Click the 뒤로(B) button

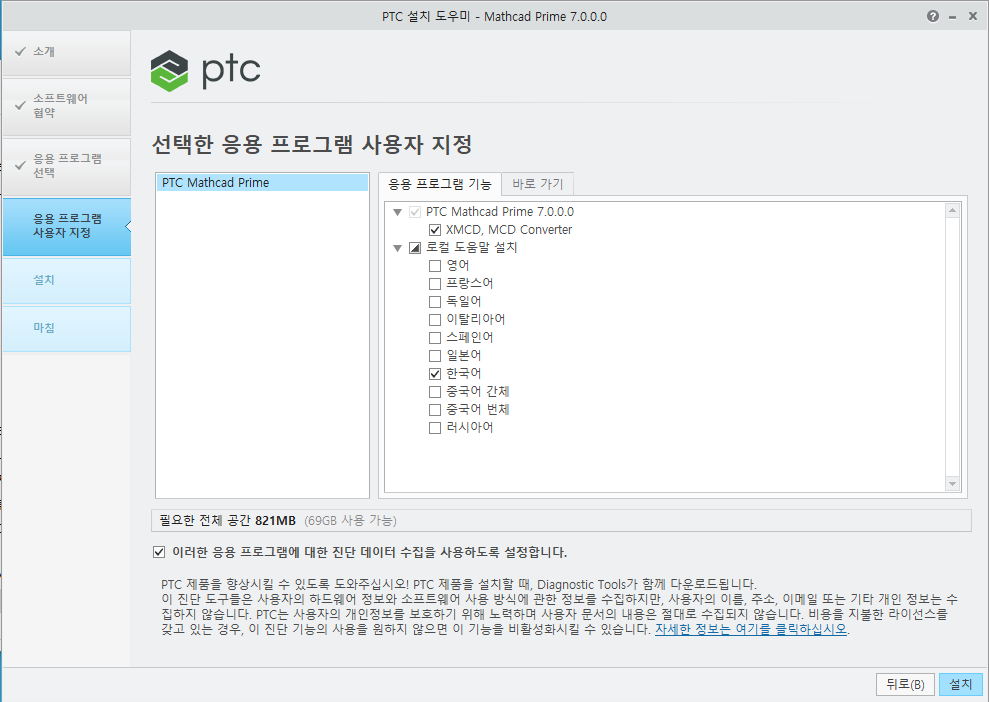click(905, 684)
